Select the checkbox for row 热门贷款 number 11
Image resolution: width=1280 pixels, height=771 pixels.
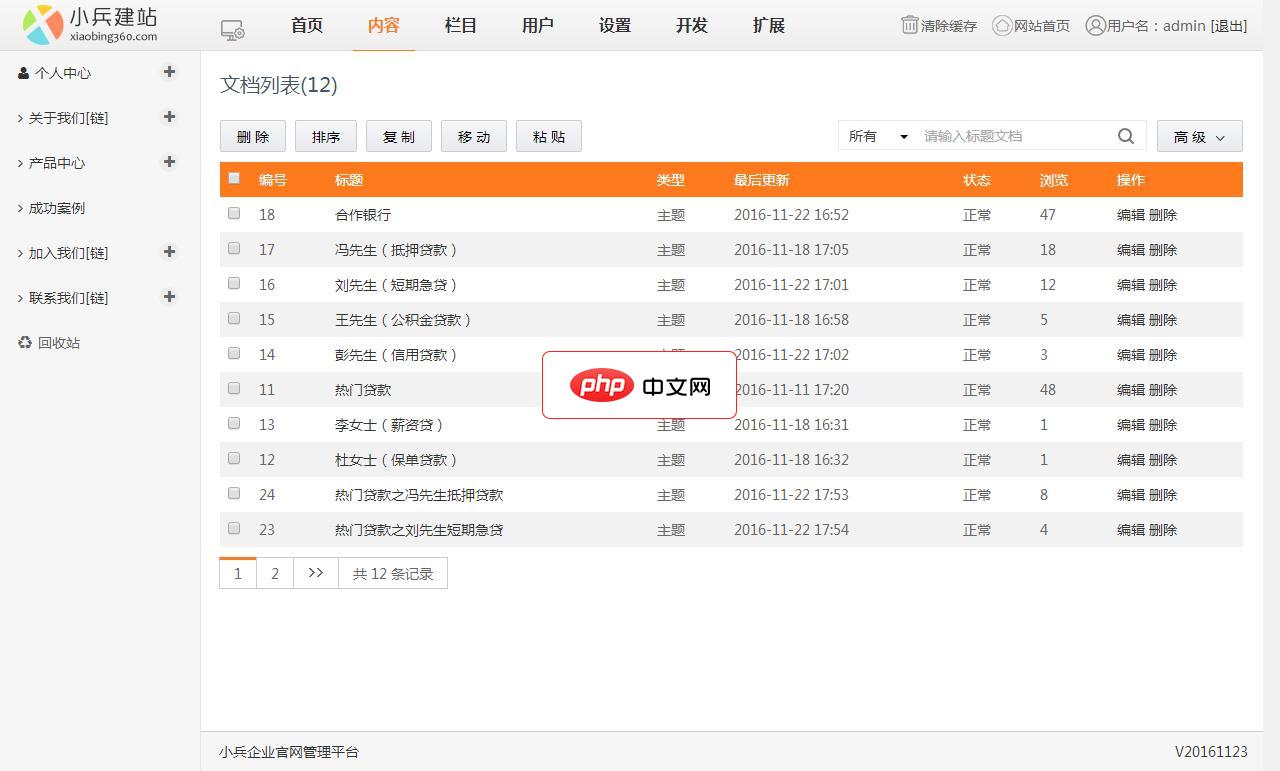pyautogui.click(x=234, y=388)
